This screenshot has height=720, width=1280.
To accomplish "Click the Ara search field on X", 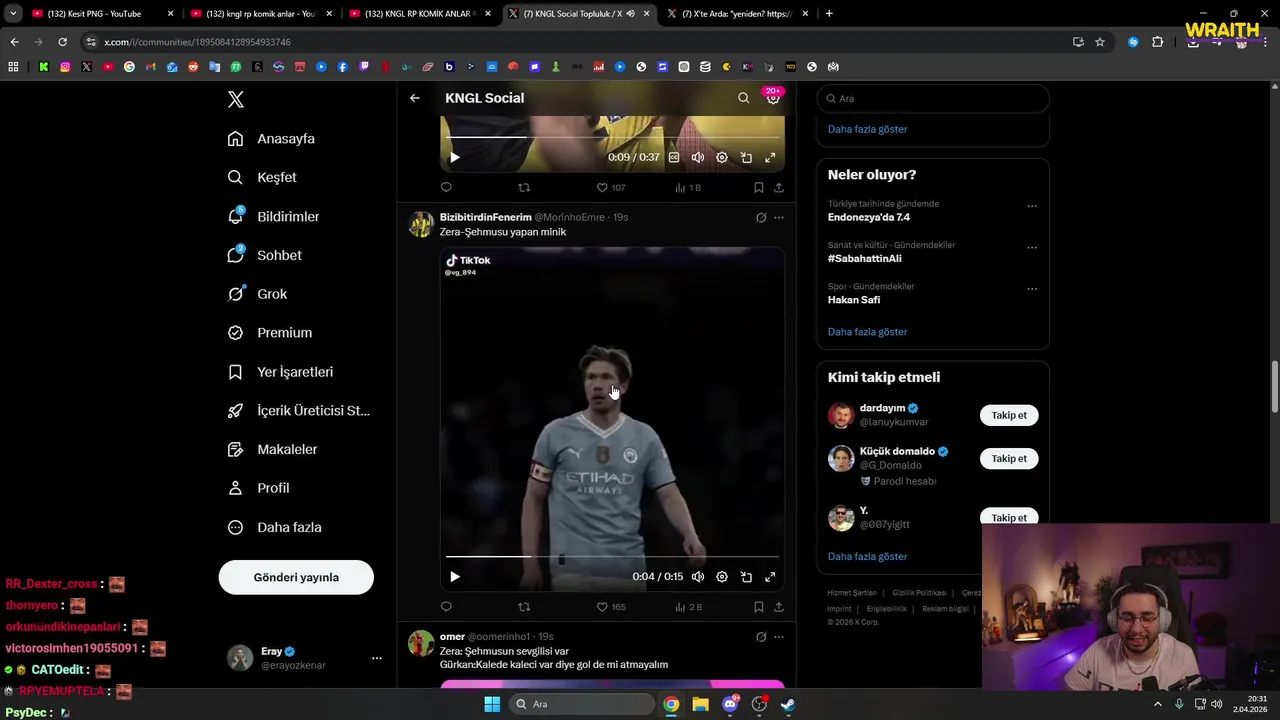I will click(933, 98).
